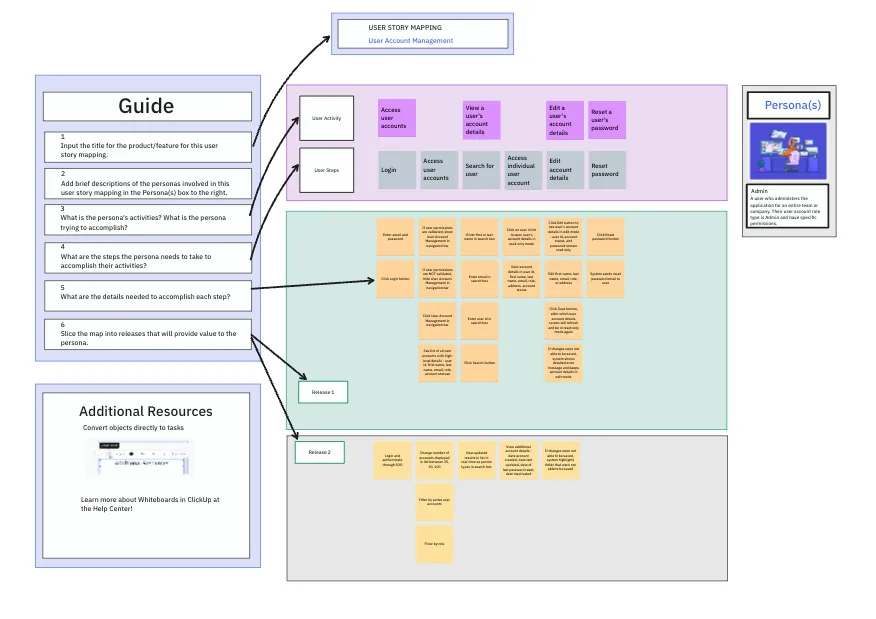Click the 'See list of all user accounts' note
The height and width of the screenshot is (619, 876).
pyautogui.click(x=437, y=363)
